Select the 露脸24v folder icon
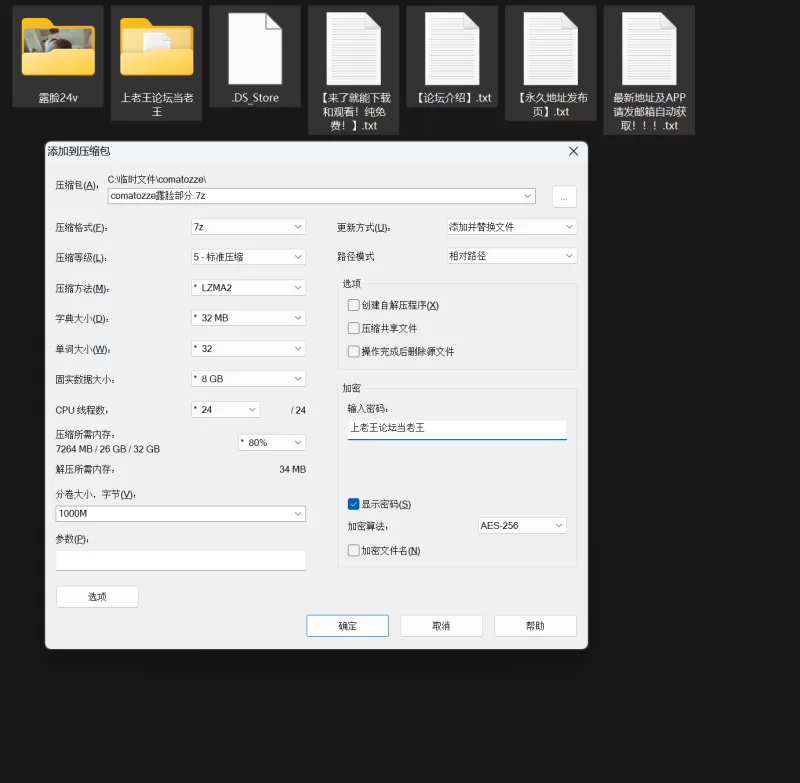The width and height of the screenshot is (800, 783). [58, 47]
